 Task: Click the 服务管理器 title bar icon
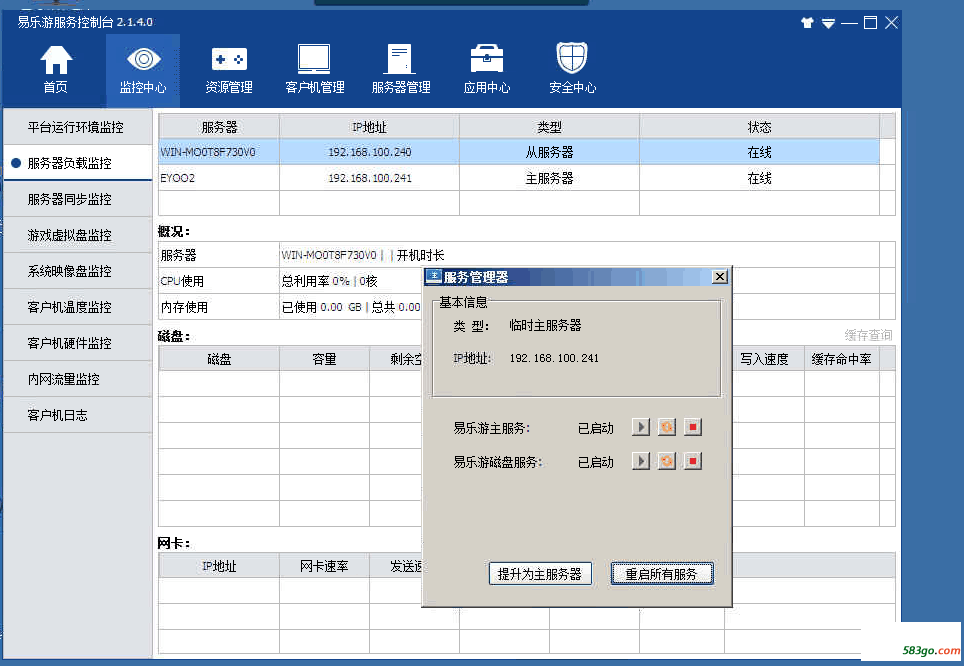[x=434, y=277]
